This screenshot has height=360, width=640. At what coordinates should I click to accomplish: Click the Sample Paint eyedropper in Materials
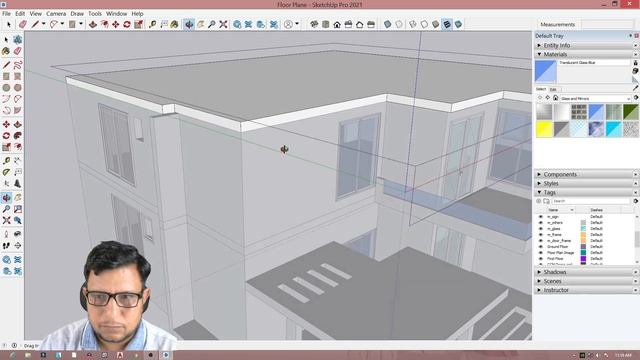(x=635, y=88)
